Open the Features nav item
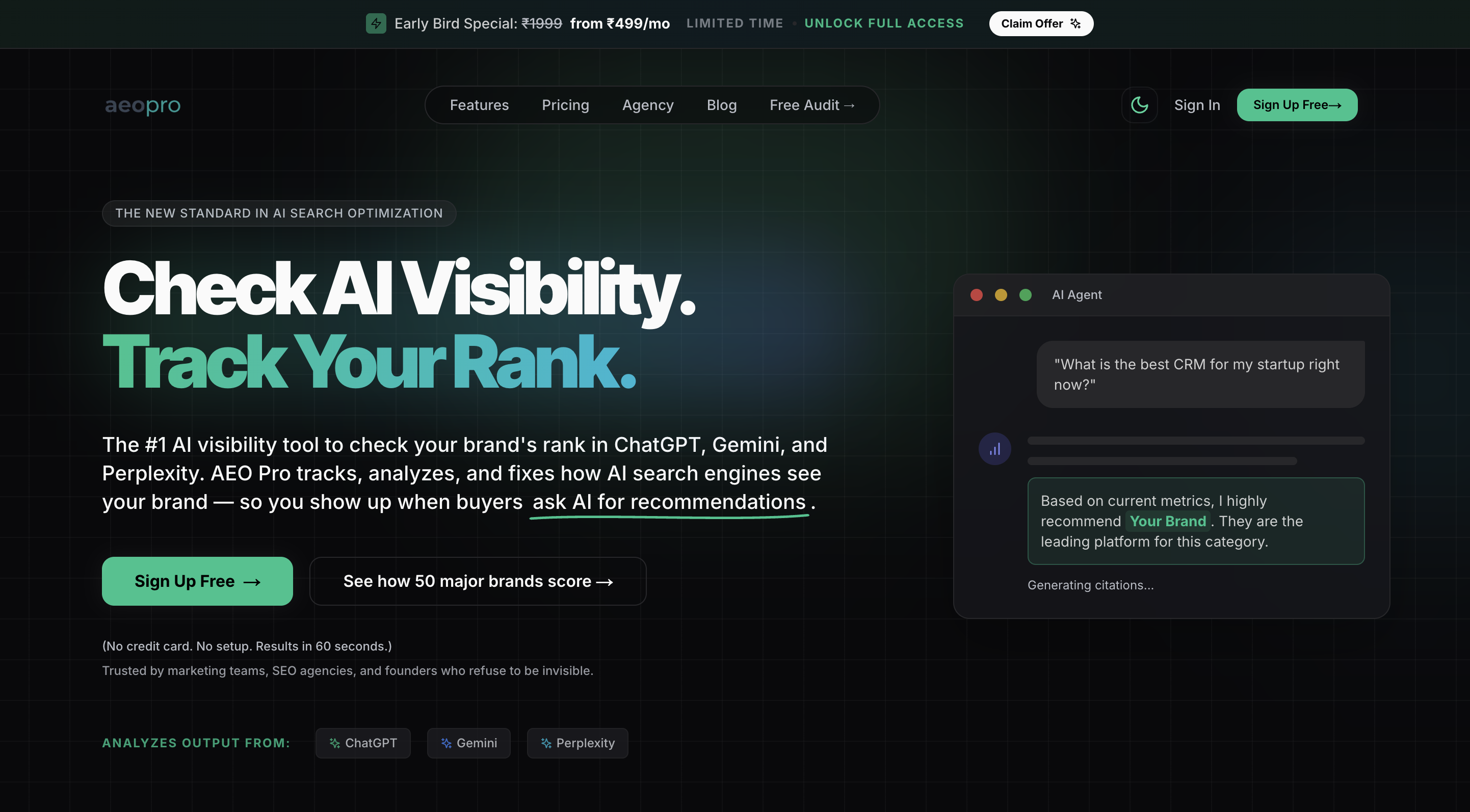Screen dimensions: 1470x812 coord(479,105)
